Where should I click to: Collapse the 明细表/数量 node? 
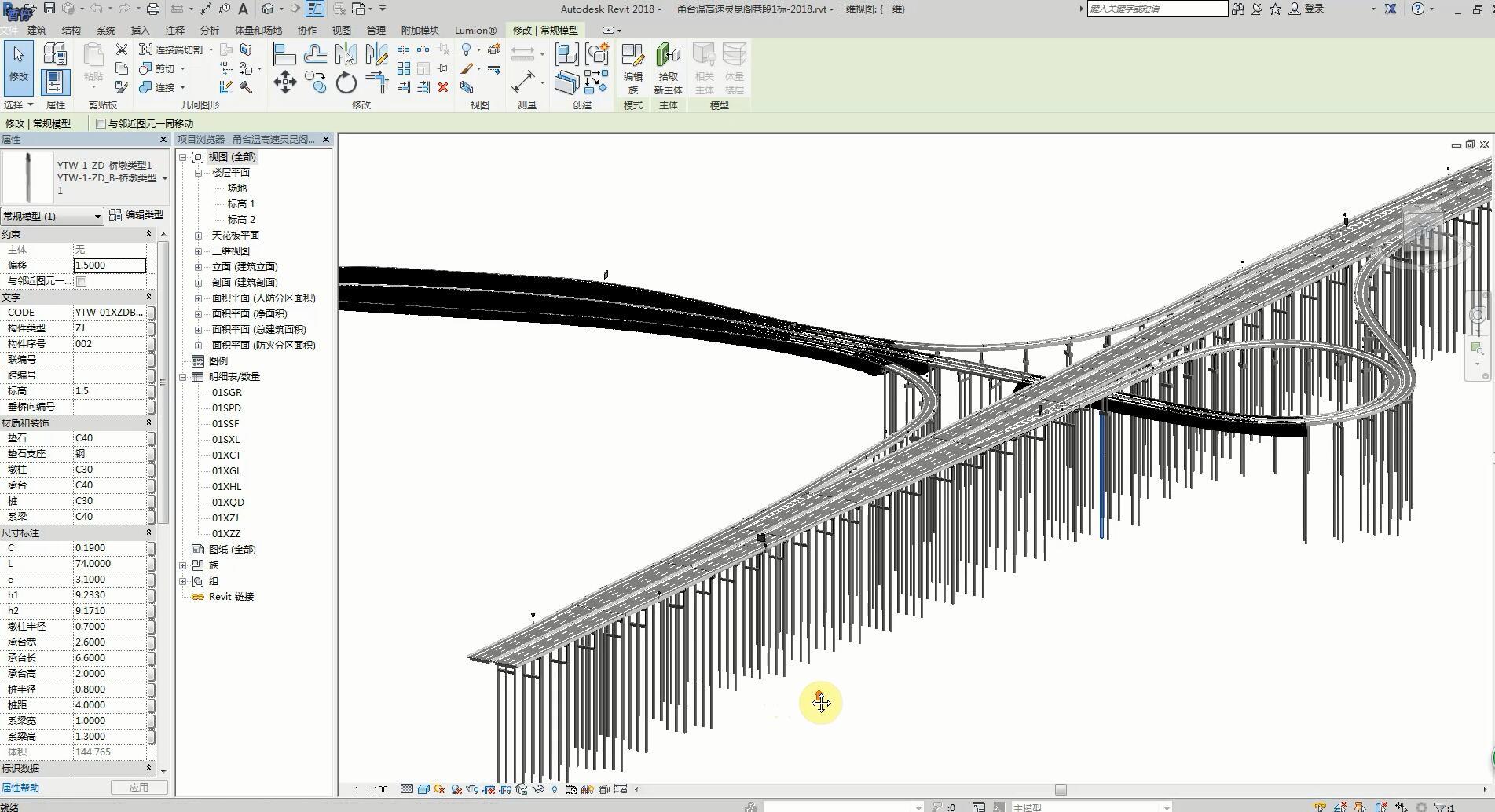pos(183,377)
